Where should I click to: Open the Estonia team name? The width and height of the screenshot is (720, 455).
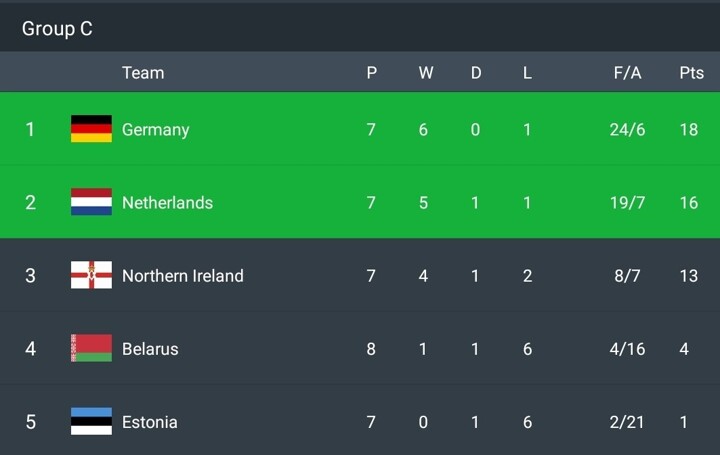149,421
